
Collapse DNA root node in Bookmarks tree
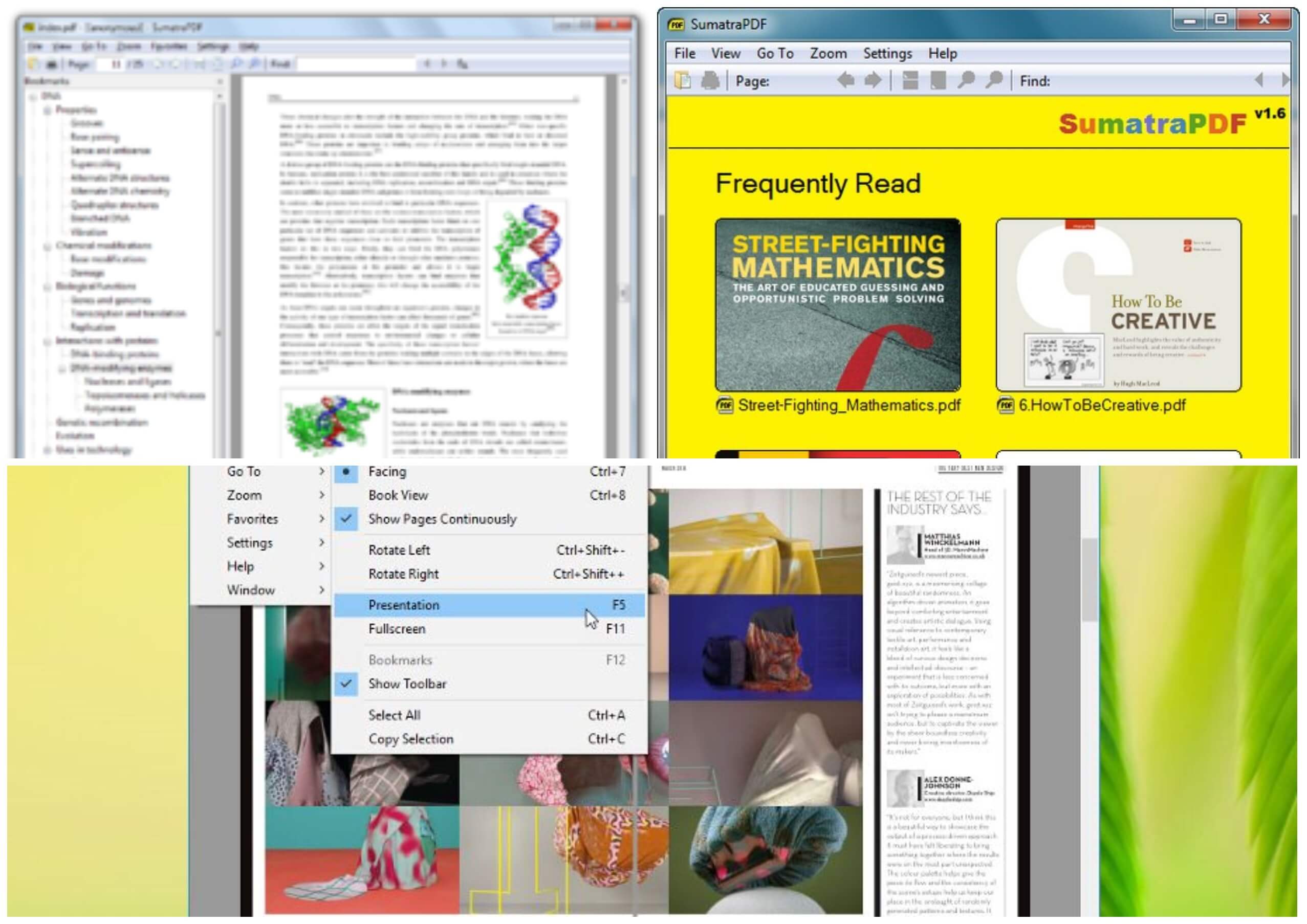(33, 97)
